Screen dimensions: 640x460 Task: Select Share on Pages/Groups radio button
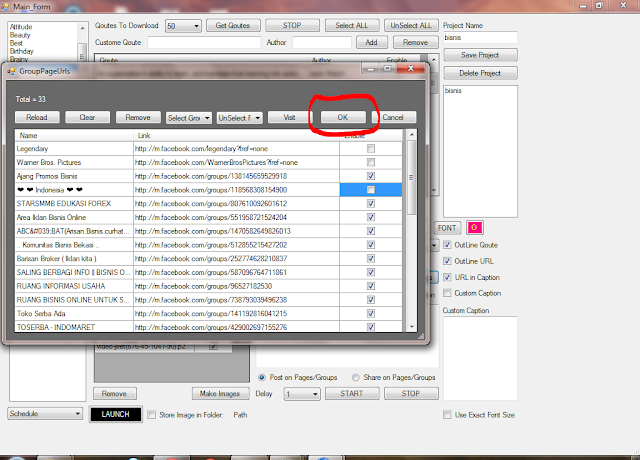pos(356,378)
